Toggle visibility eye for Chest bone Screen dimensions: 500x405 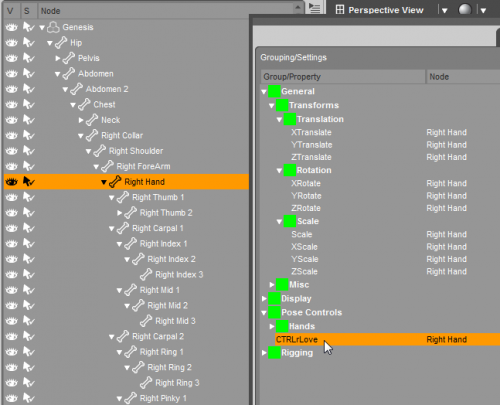12,105
